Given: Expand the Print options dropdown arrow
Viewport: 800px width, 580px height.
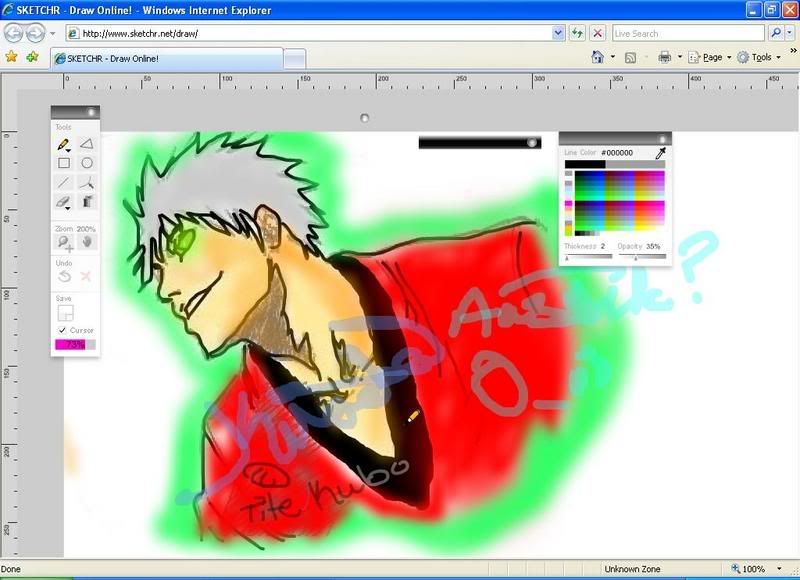Looking at the screenshot, I should coord(680,57).
